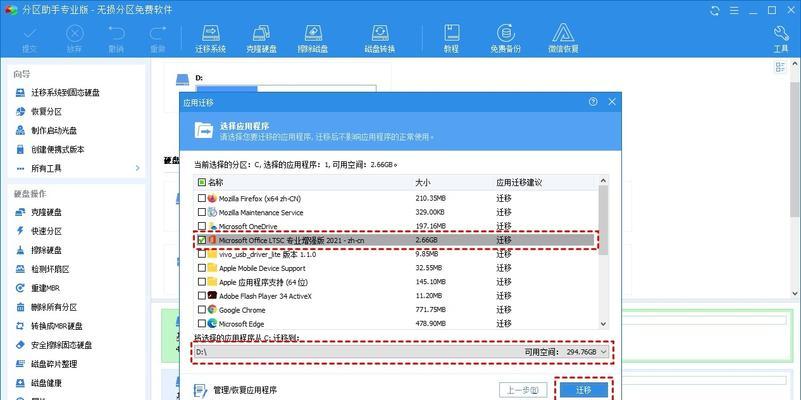This screenshot has width=801, height=400.
Task: Select the Mozilla Firefox 210.35MB size cell
Action: (x=431, y=198)
